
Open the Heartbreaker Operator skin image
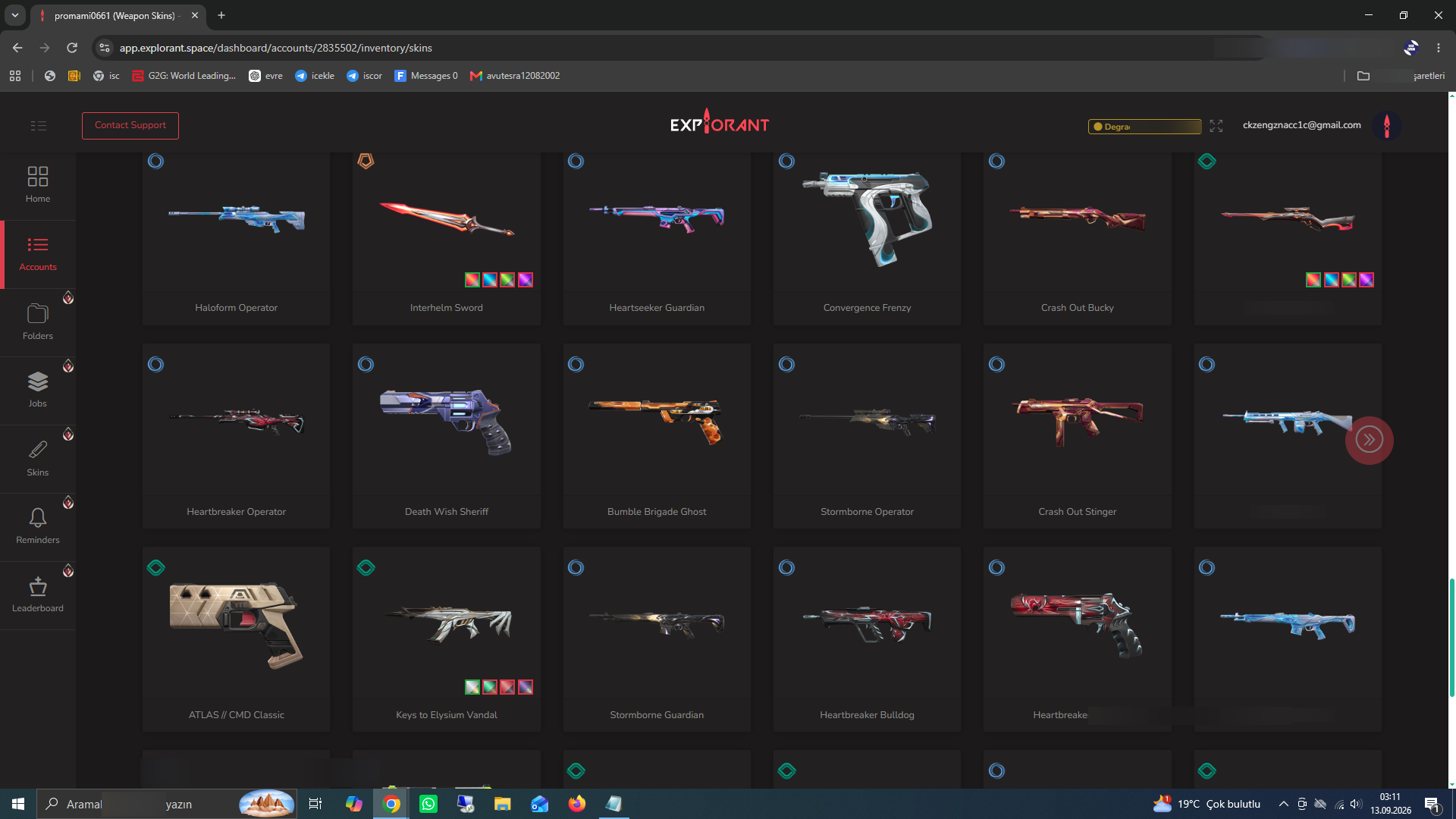(x=237, y=422)
